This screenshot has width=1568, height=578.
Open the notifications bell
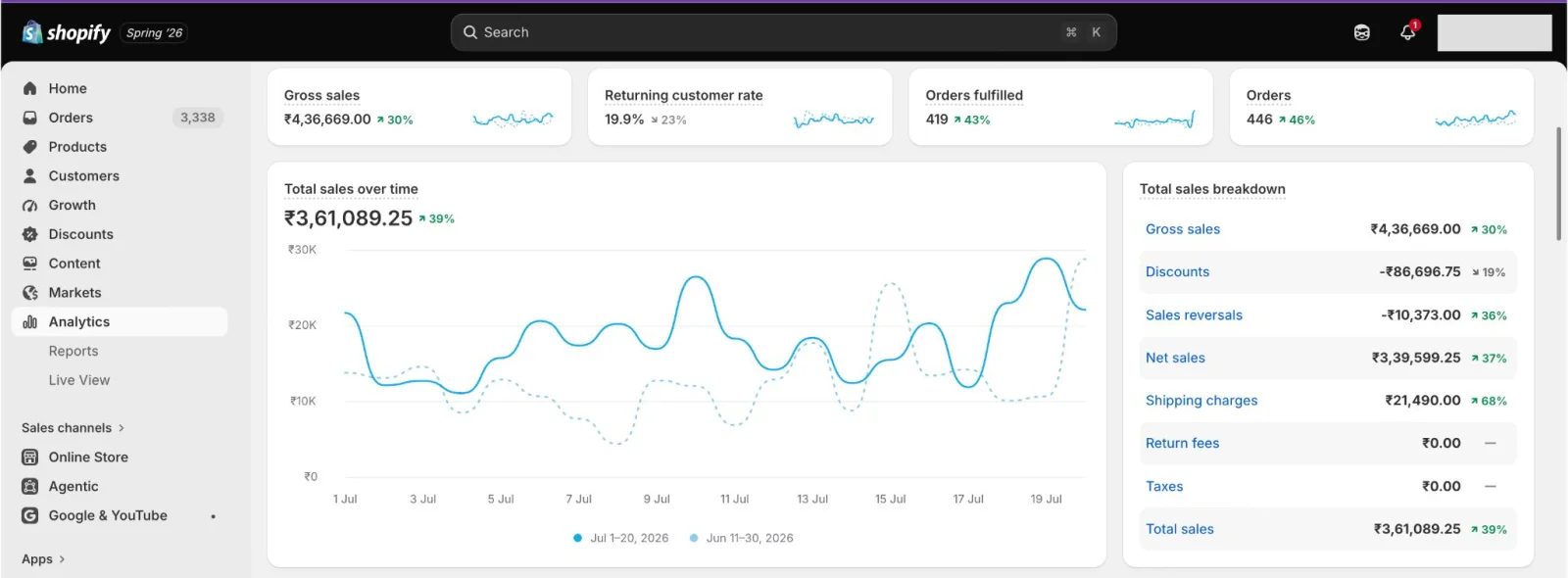[1408, 32]
